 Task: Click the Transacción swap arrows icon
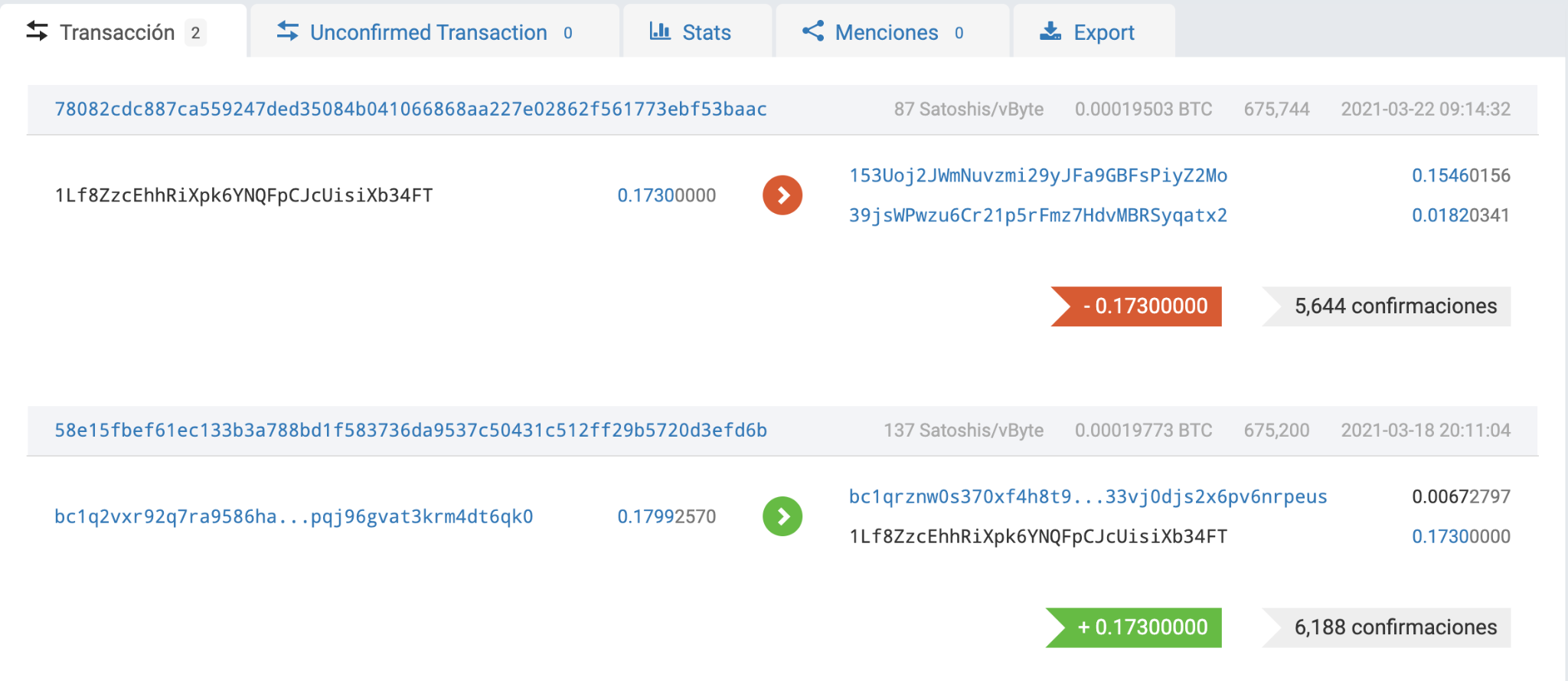[37, 31]
